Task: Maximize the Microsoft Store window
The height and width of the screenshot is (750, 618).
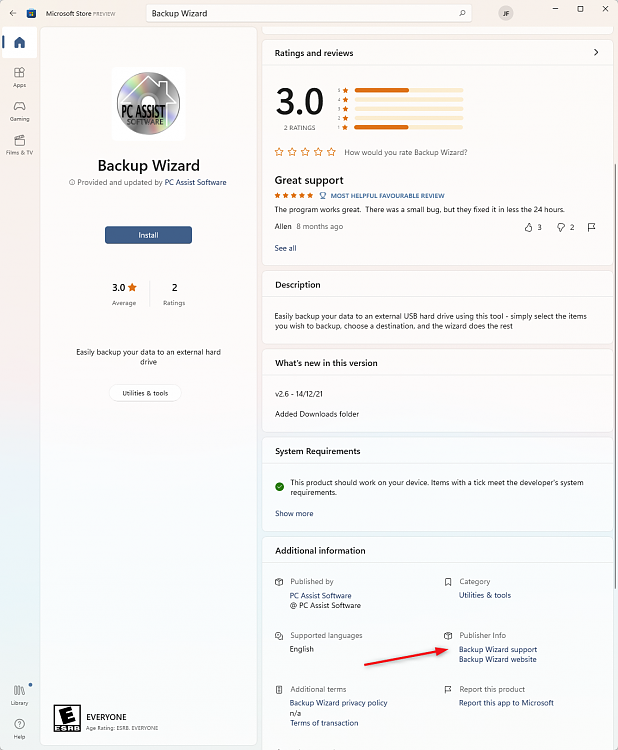Action: tap(580, 9)
